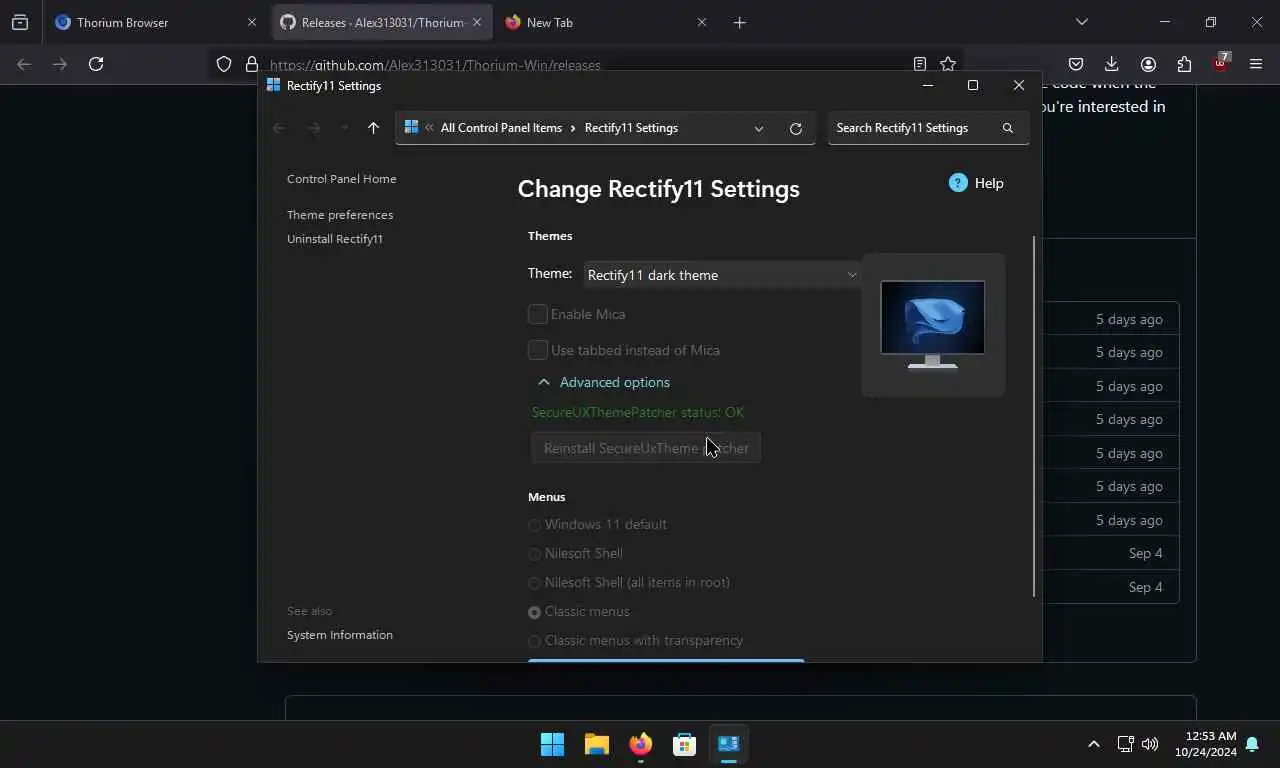Click Reinstall SecureUxTheme Patcher button

coord(646,448)
